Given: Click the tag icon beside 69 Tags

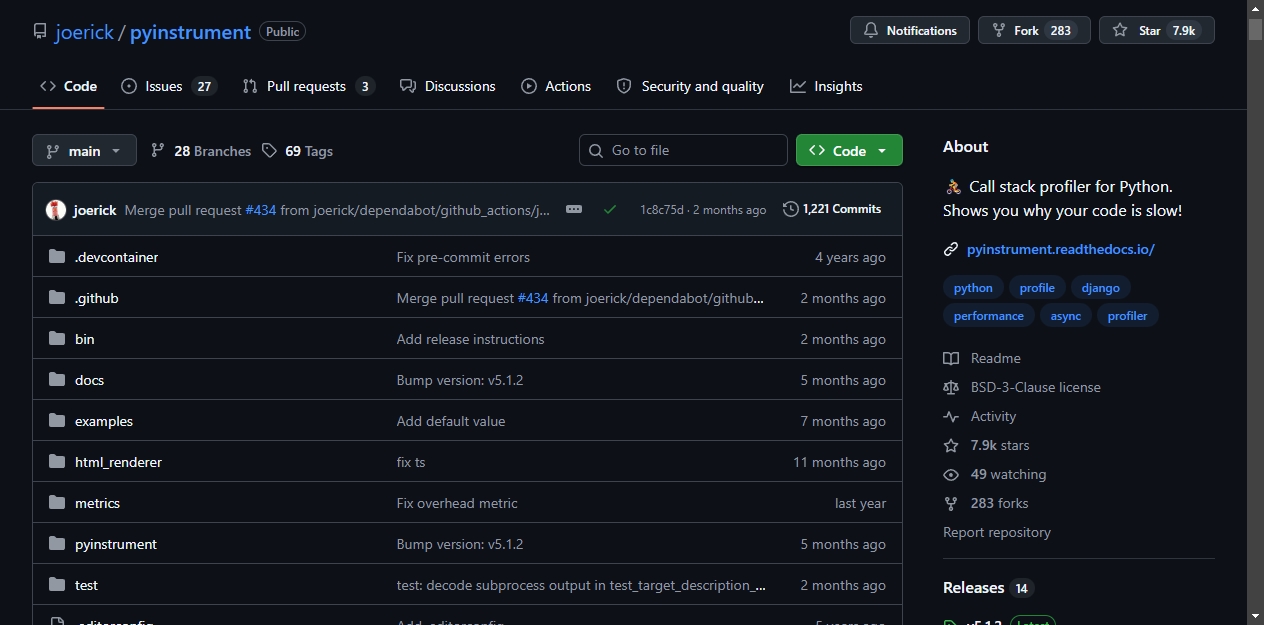Looking at the screenshot, I should (x=269, y=151).
